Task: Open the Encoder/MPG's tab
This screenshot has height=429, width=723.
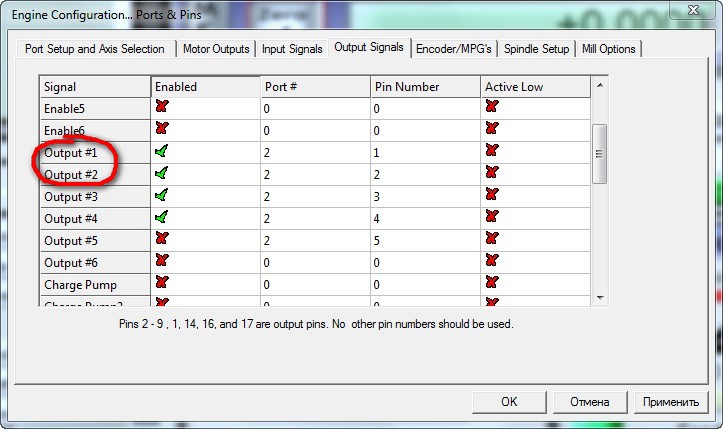Action: tap(454, 49)
